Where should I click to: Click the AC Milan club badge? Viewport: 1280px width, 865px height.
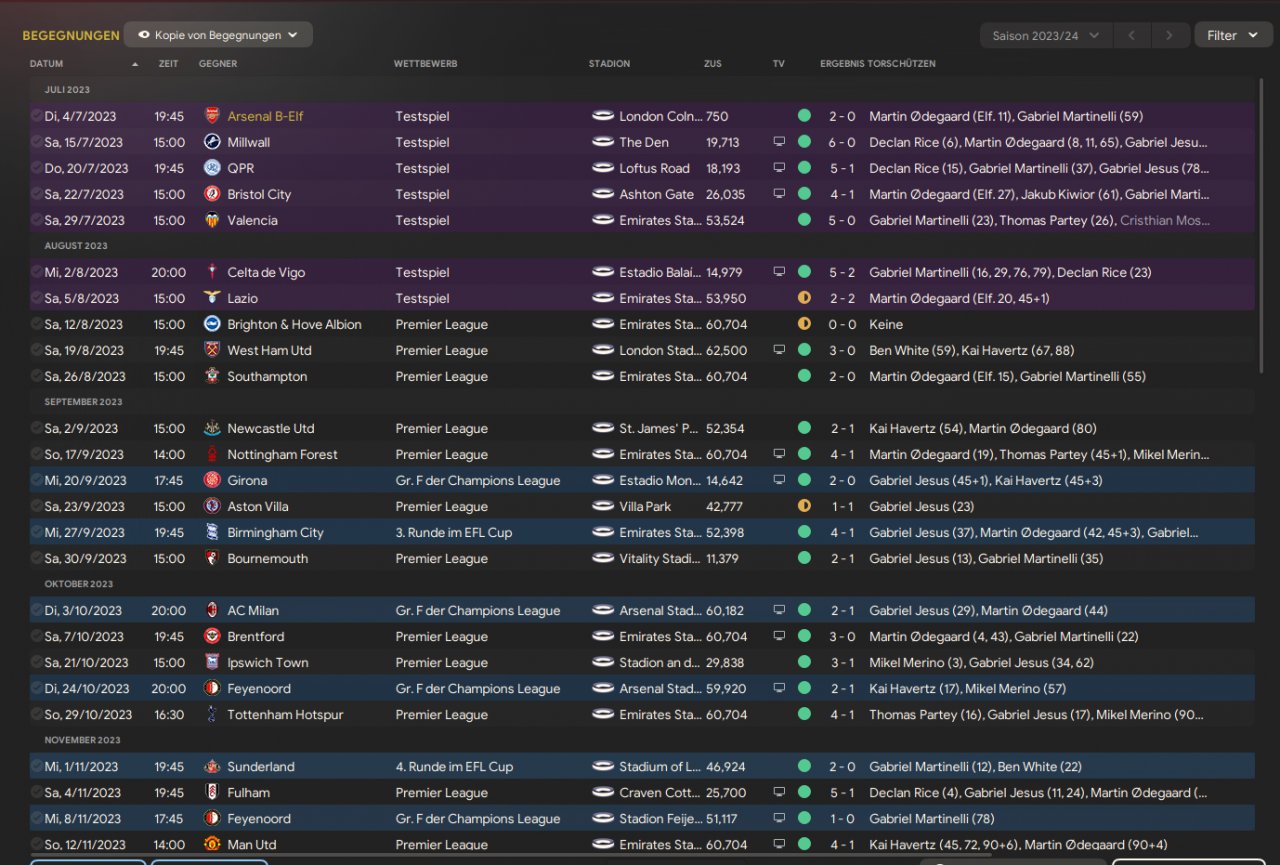[x=212, y=610]
